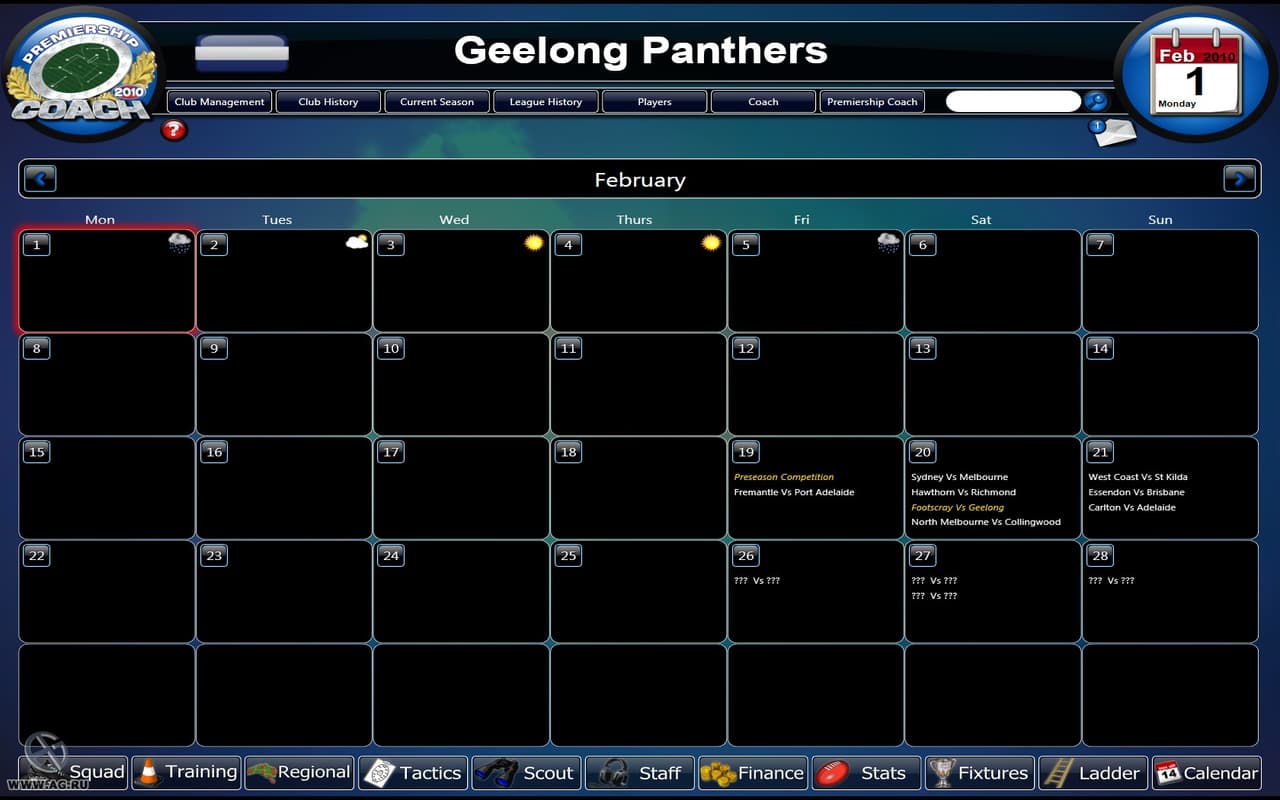The image size is (1280, 800).
Task: Open Finance with the coins icon
Action: pos(753,772)
